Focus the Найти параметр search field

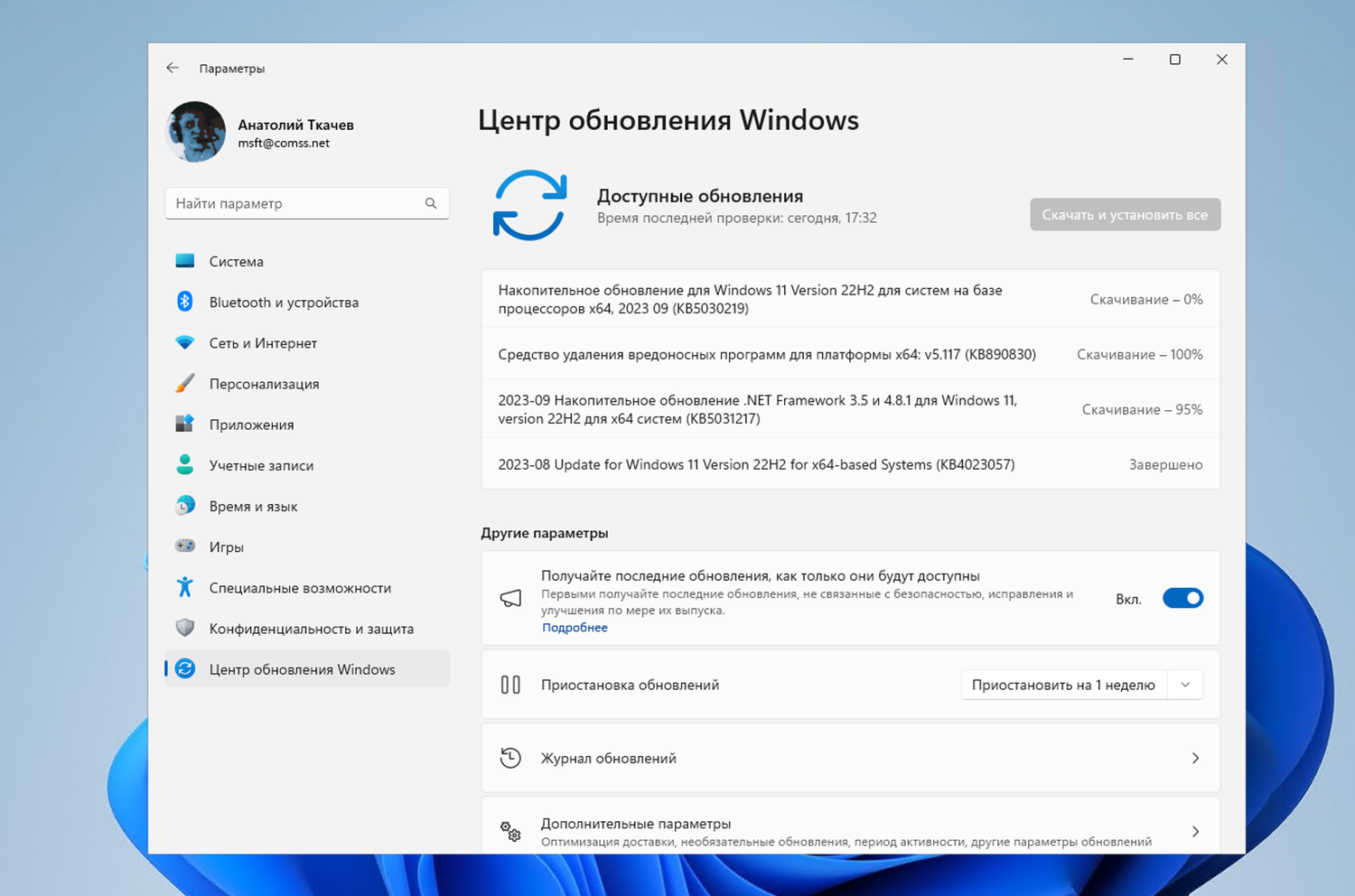(307, 203)
